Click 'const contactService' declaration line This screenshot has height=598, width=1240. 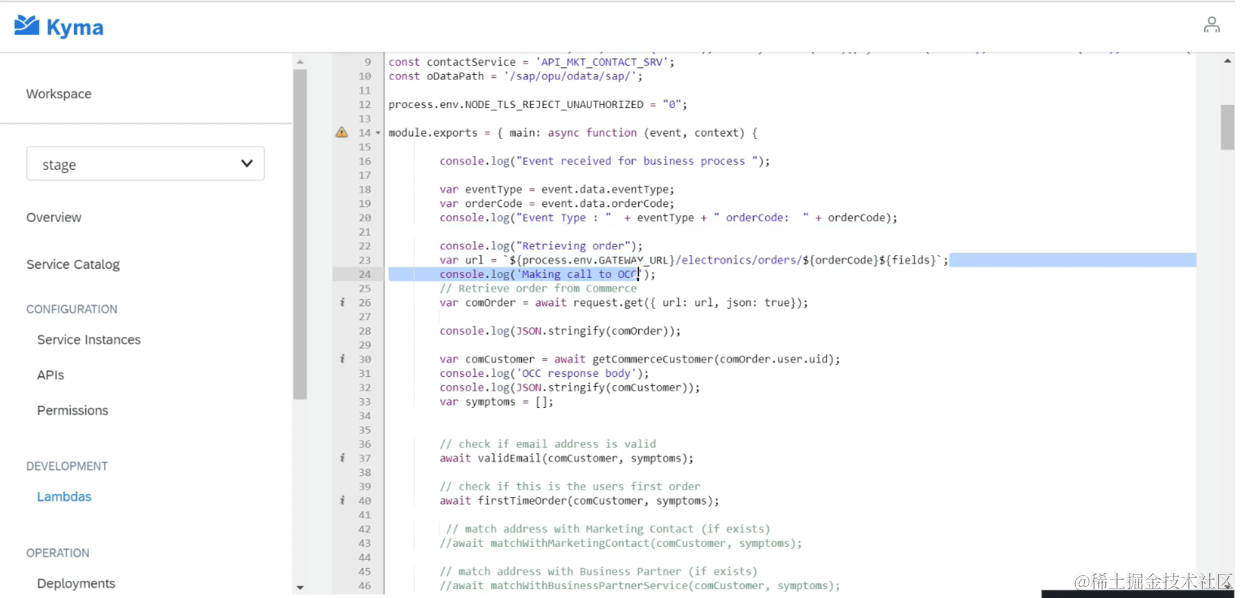pyautogui.click(x=531, y=61)
